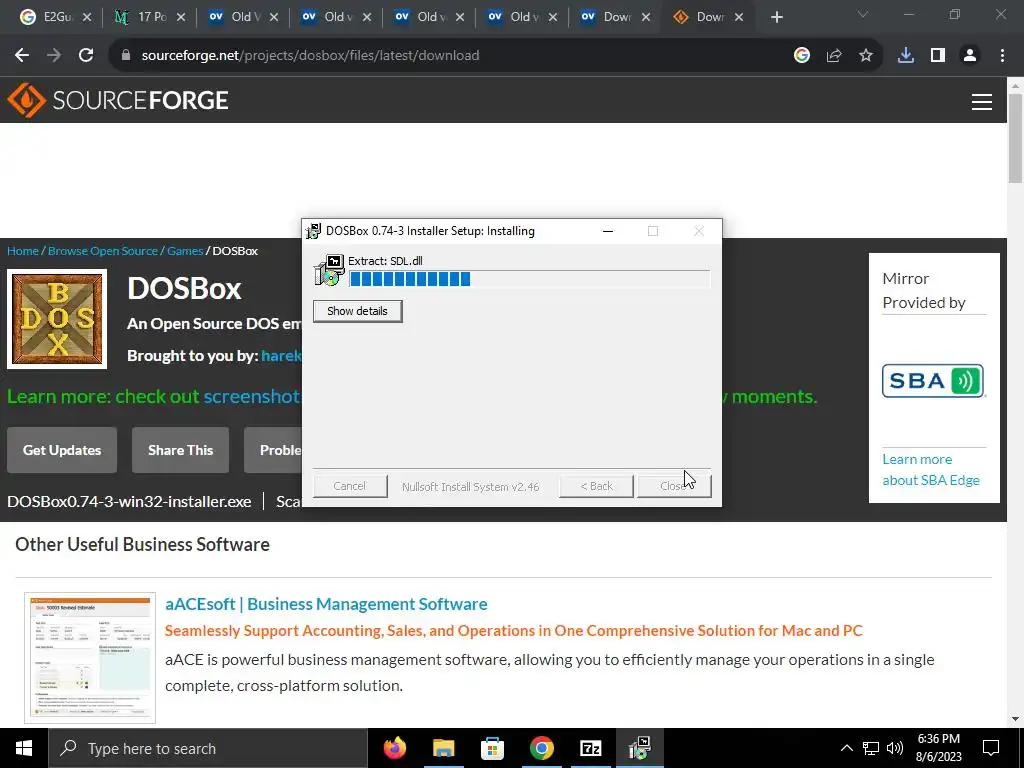
Task: Open Chrome three-dot menu
Action: [x=1002, y=56]
